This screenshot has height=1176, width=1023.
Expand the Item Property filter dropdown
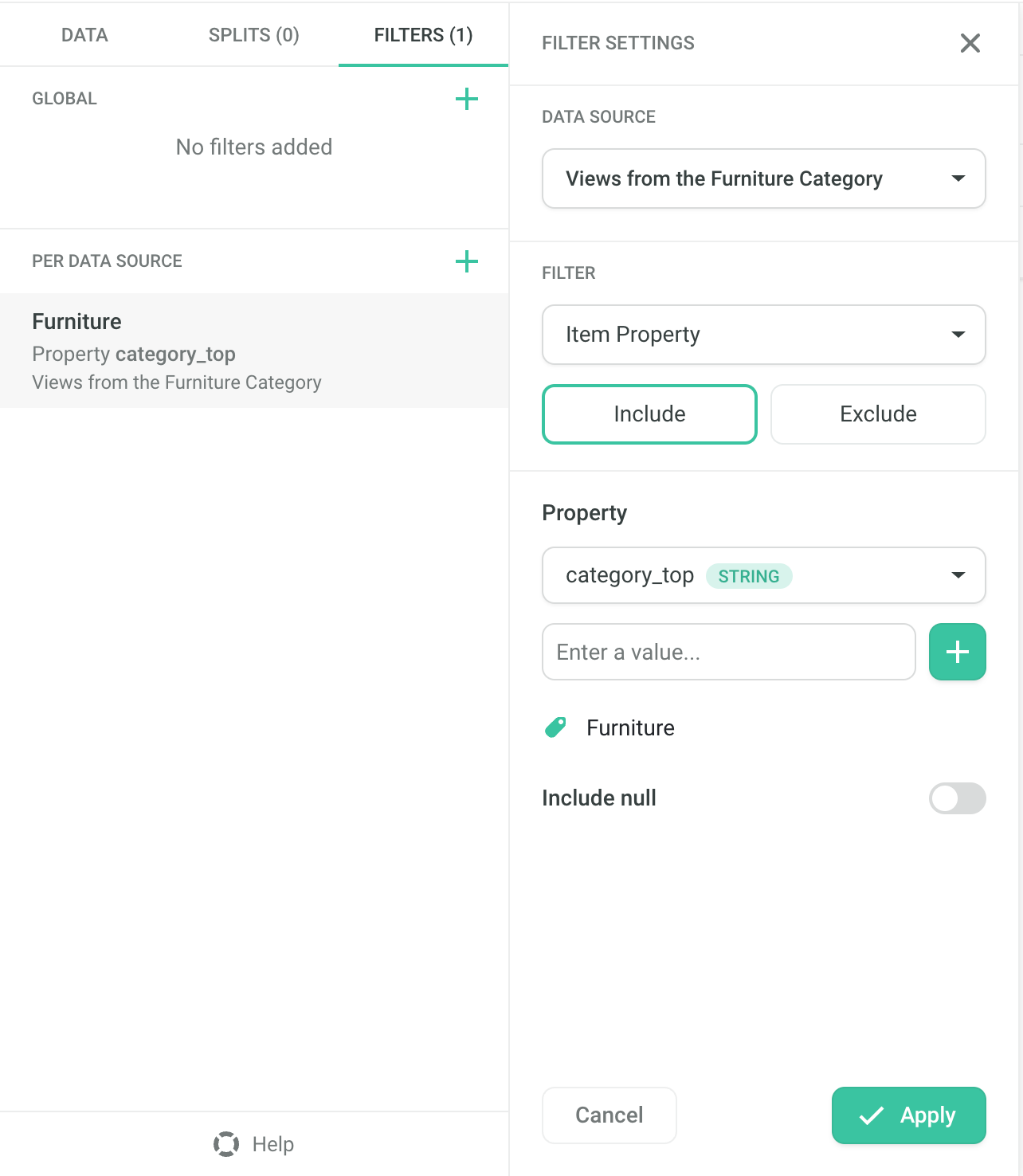coord(763,335)
